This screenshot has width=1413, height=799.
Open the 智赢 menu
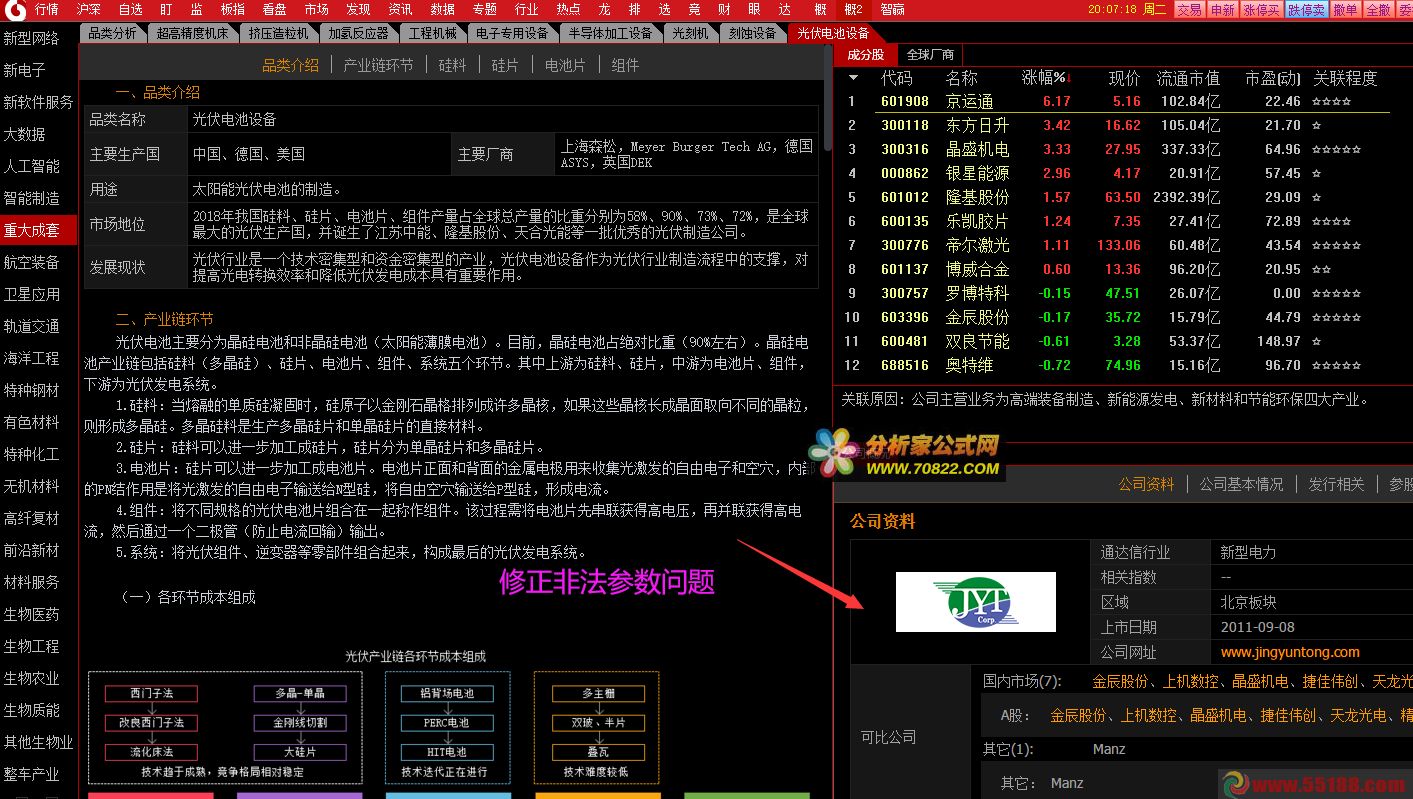pyautogui.click(x=893, y=9)
